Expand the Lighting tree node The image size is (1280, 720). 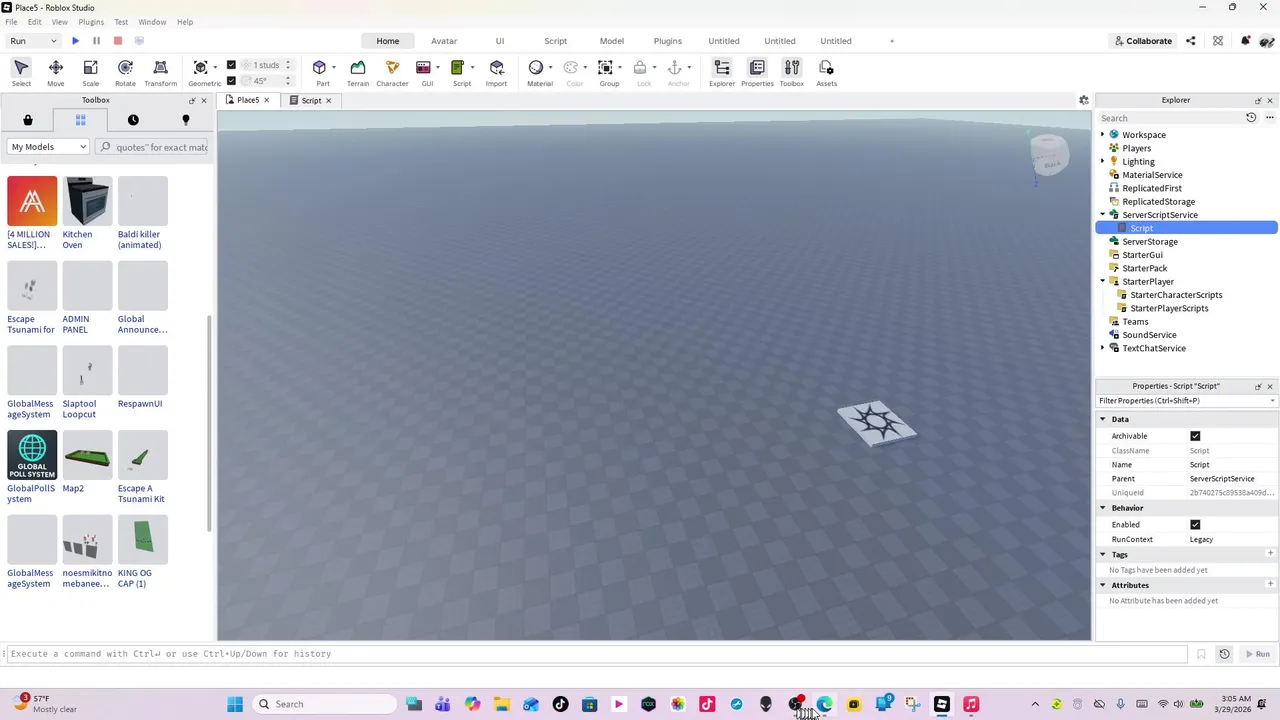pos(1103,161)
